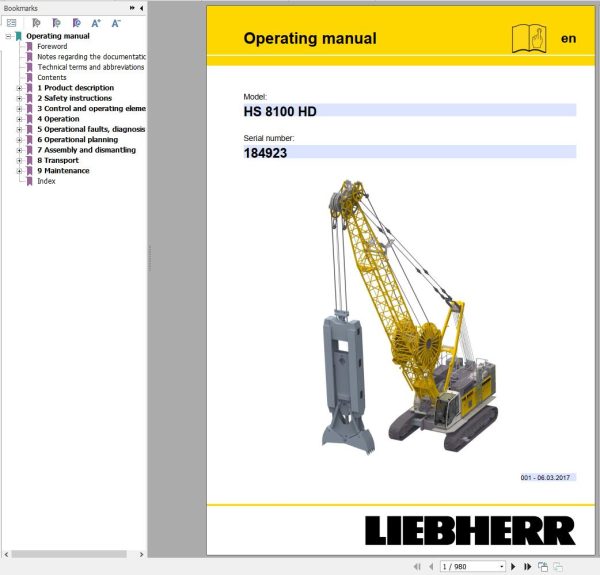Viewport: 600px width, 575px height.
Task: Expand 8 Transport bookmark
Action: pos(19,161)
